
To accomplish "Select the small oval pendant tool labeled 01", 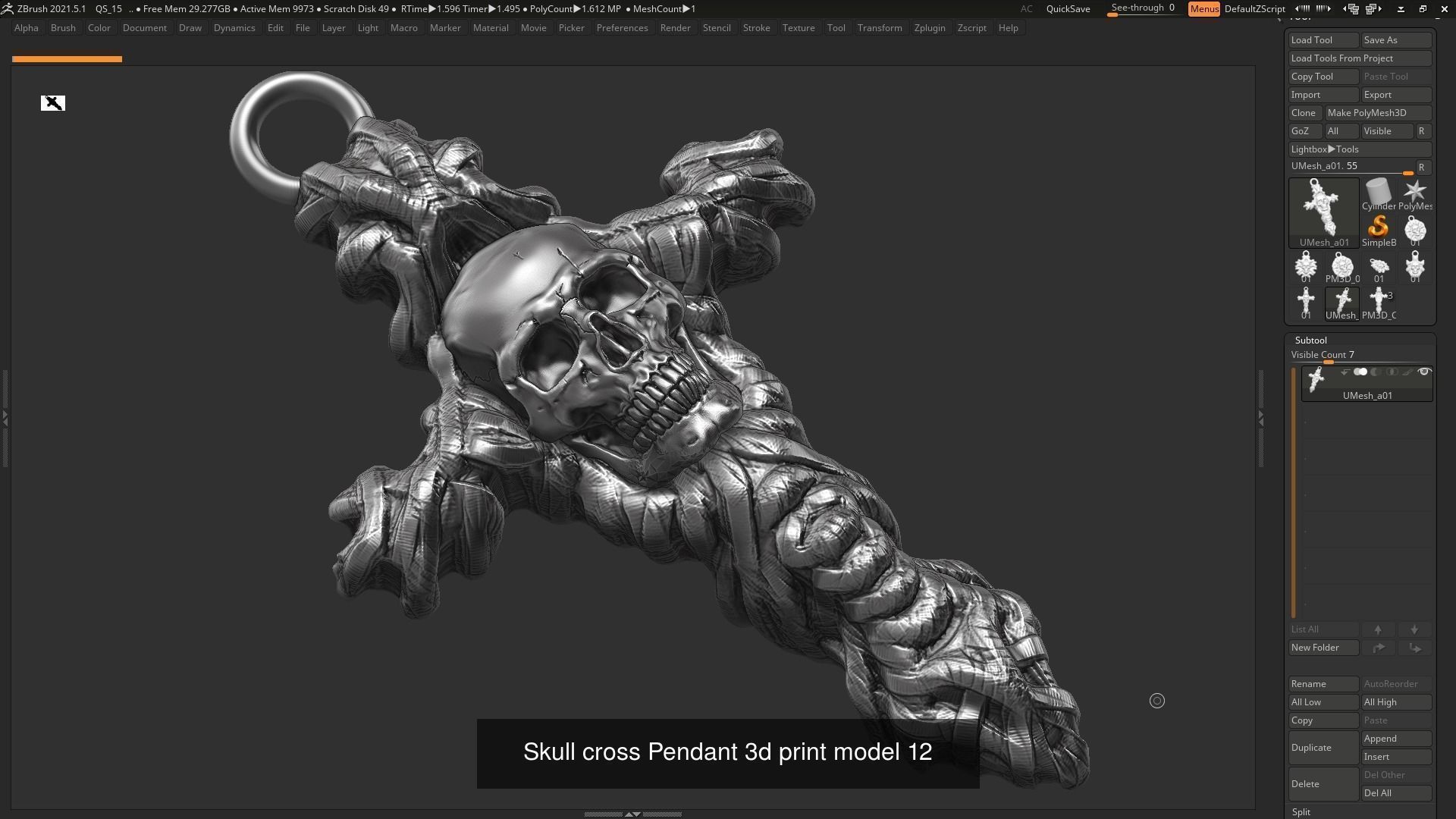I will click(1379, 268).
